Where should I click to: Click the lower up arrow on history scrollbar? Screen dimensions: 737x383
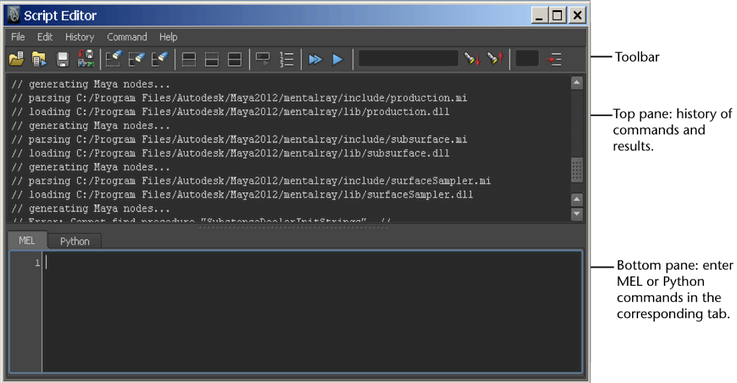[577, 200]
